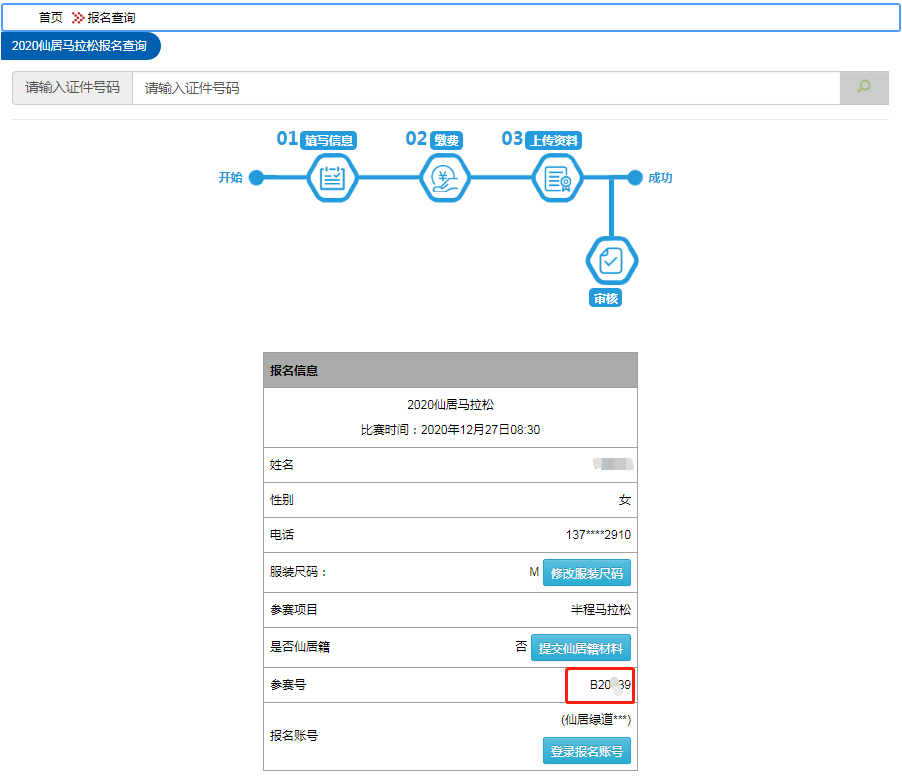Click the magnifier search icon button
Viewport: 902px width, 776px height.
tap(864, 88)
